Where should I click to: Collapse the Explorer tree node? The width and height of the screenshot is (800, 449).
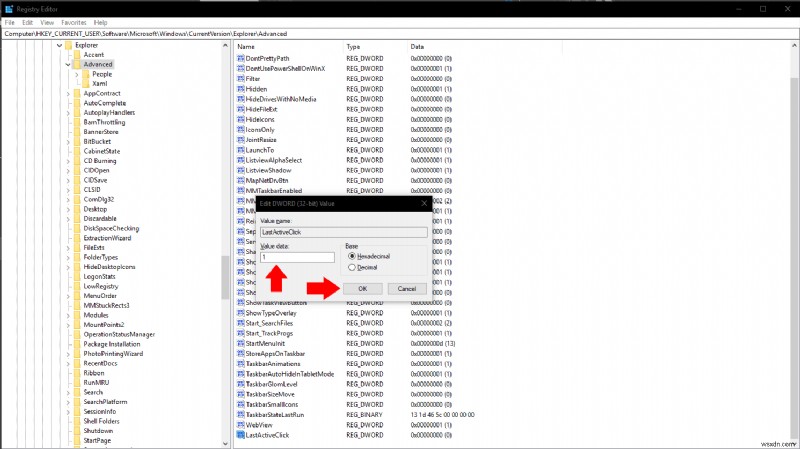[x=60, y=45]
